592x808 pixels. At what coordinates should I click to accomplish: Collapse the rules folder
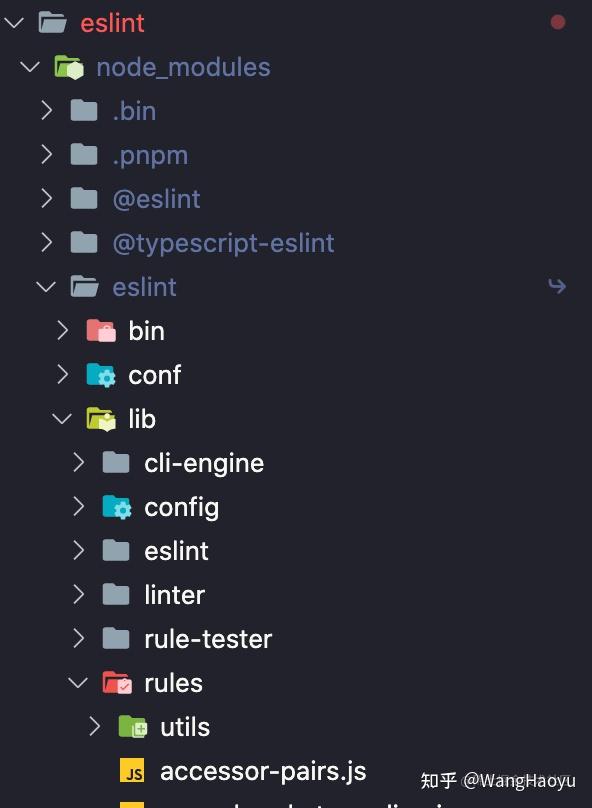coord(78,682)
